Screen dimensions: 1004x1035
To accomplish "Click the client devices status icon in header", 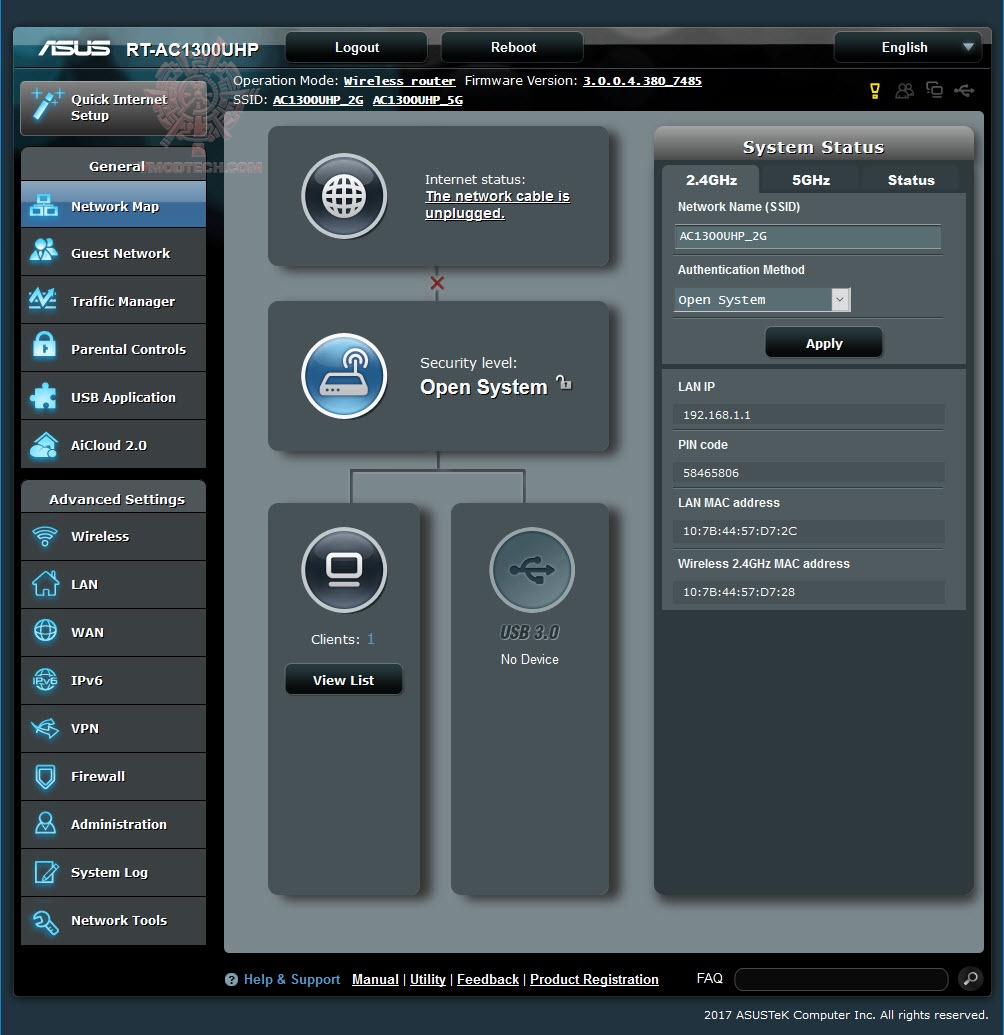I will click(934, 90).
